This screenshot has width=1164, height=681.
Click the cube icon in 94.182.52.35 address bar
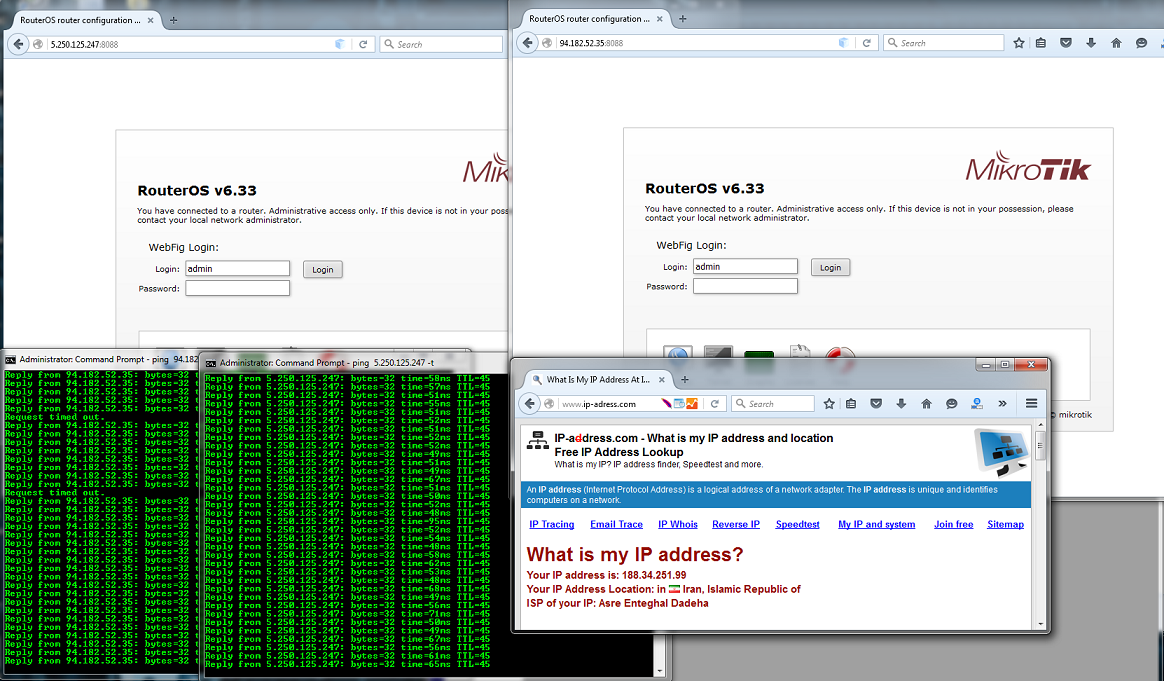(x=843, y=43)
